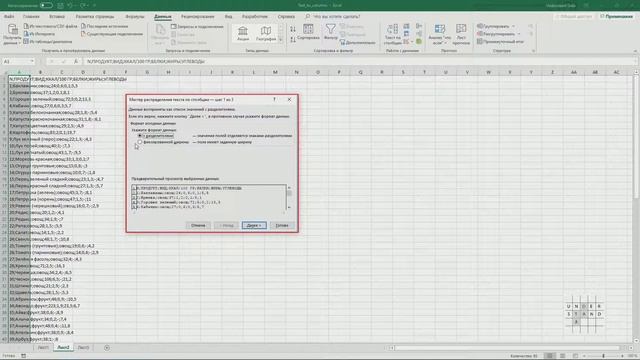640x360 pixels.
Task: Switch to the Лист1 sheet tab
Action: pos(43,348)
